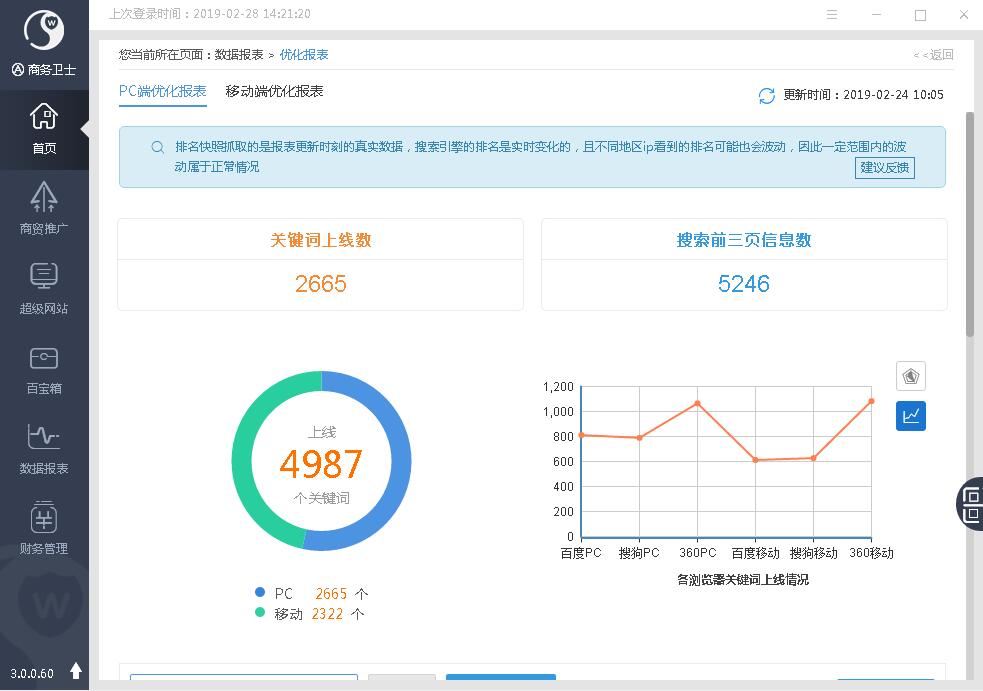Switch chart to radar view icon
Image resolution: width=983 pixels, height=691 pixels.
click(910, 376)
